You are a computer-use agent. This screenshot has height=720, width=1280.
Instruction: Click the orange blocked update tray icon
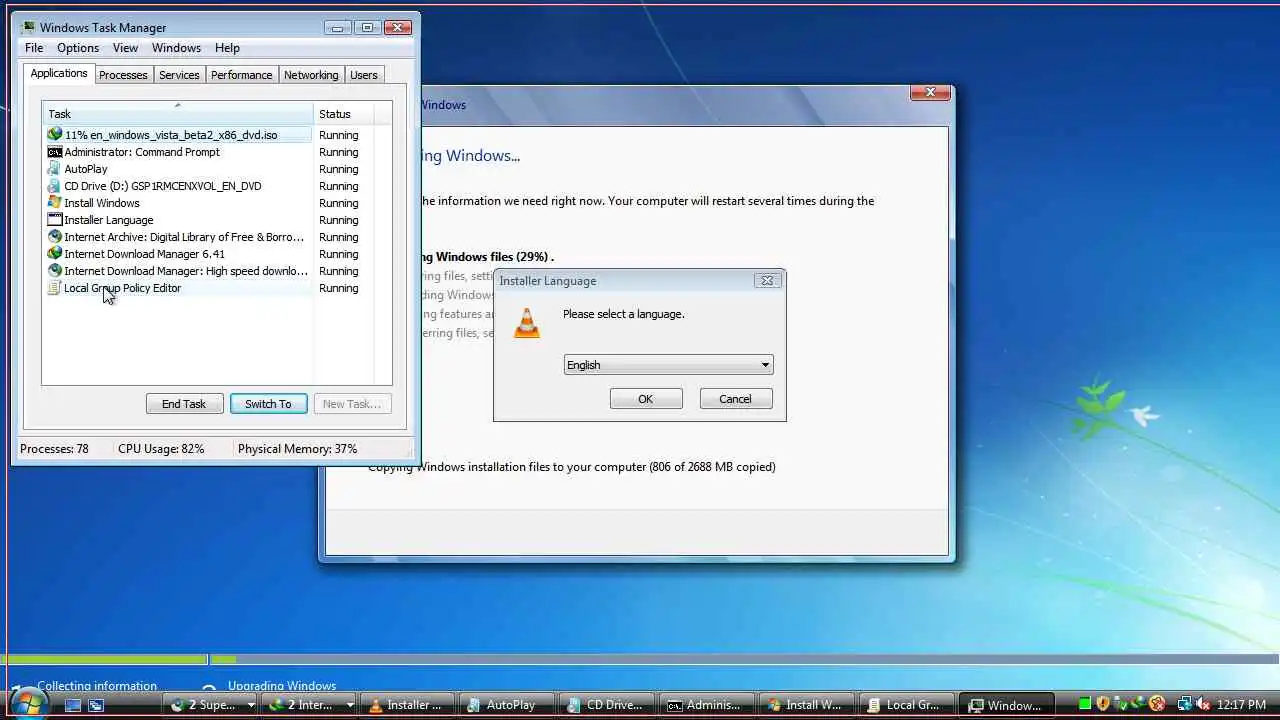click(x=1157, y=705)
